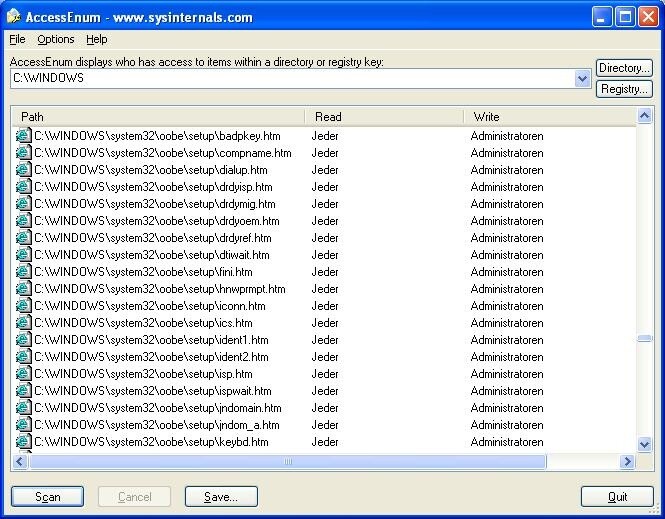This screenshot has width=665, height=519.
Task: Click the horizontal scrollbar left arrow
Action: pos(20,461)
